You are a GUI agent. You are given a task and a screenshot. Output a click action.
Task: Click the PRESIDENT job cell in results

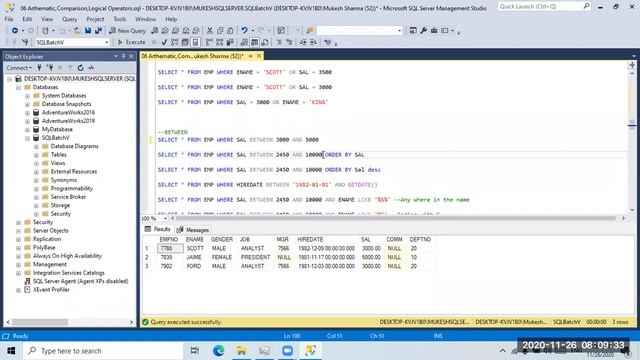(x=256, y=257)
